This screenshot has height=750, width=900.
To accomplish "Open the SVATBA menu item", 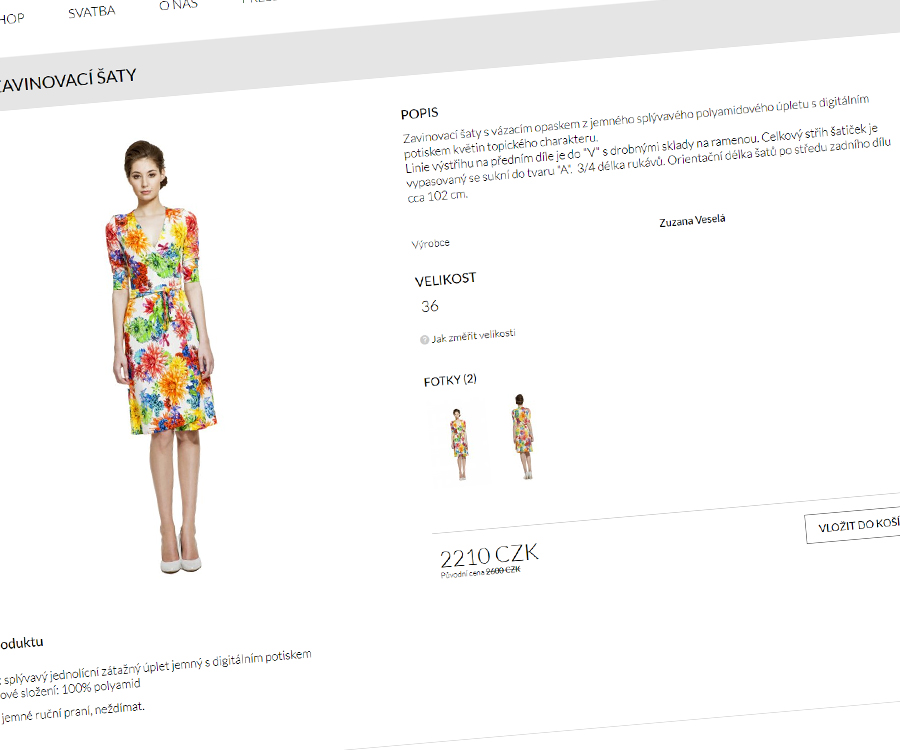I will pos(91,12).
